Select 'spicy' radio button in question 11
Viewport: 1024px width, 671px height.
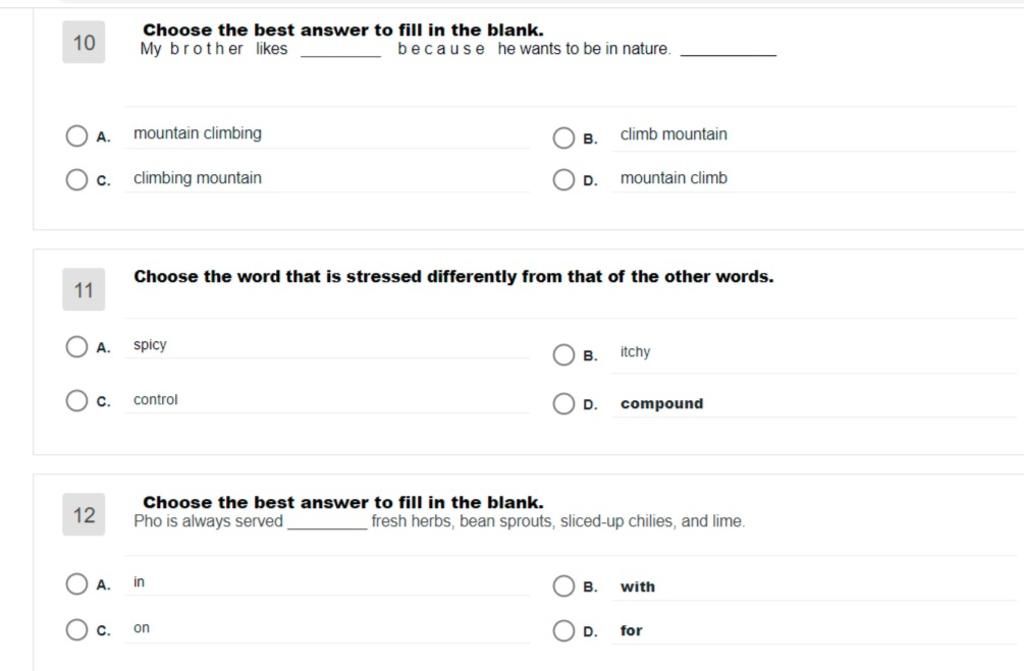tap(76, 347)
